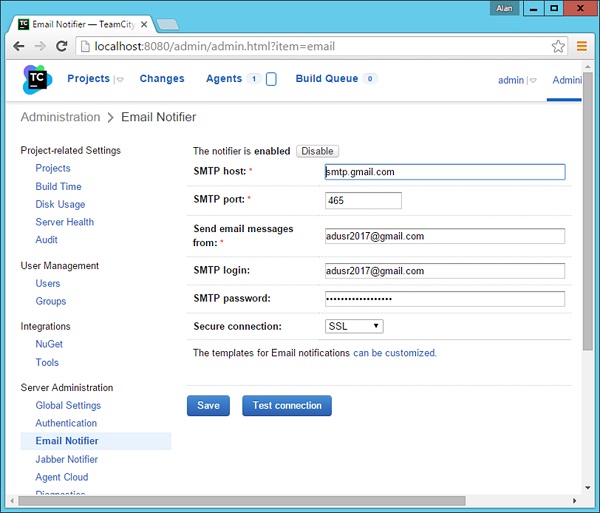
Task: Open Groups in sidebar
Action: [51, 301]
